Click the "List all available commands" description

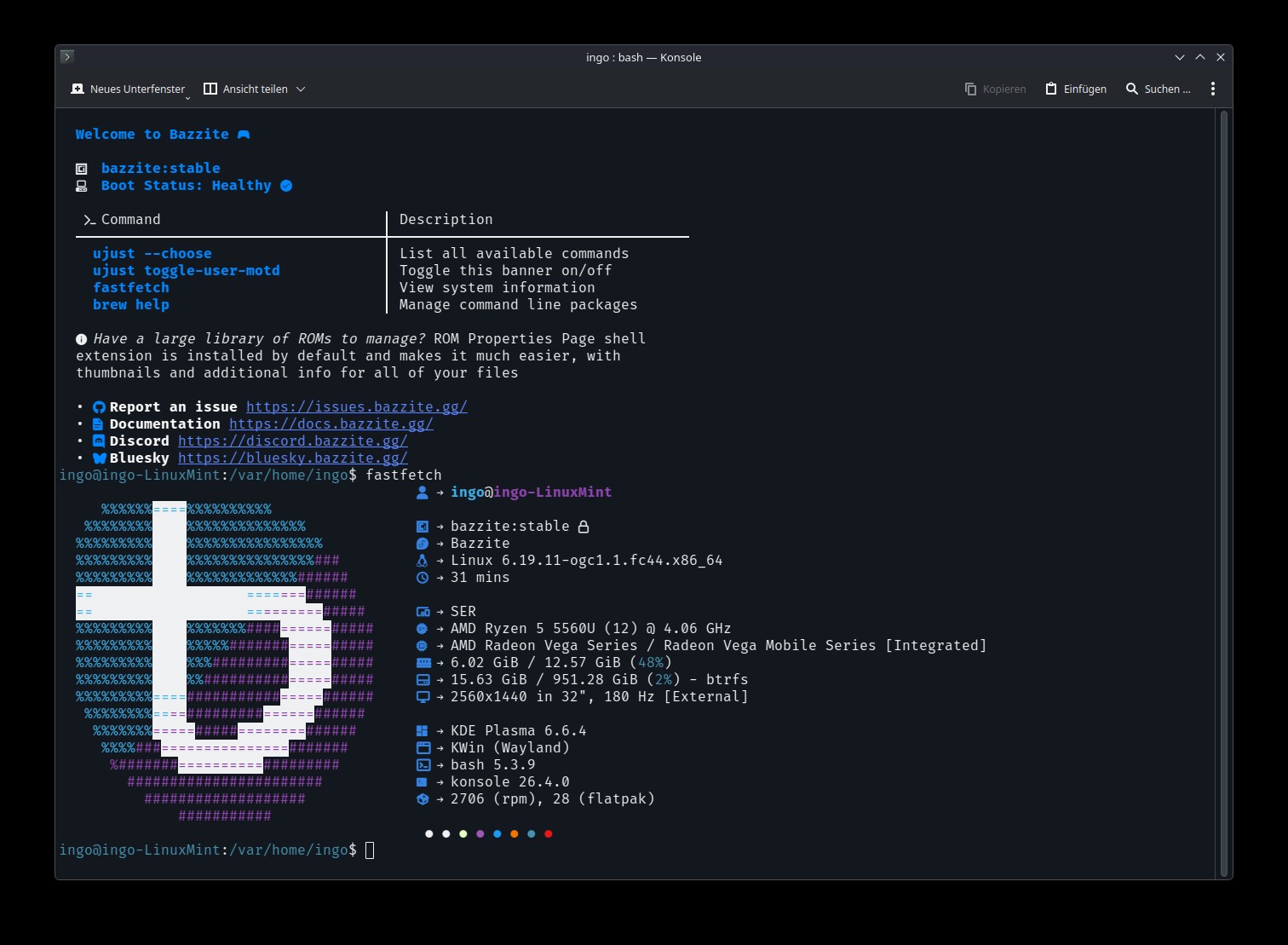[515, 254]
